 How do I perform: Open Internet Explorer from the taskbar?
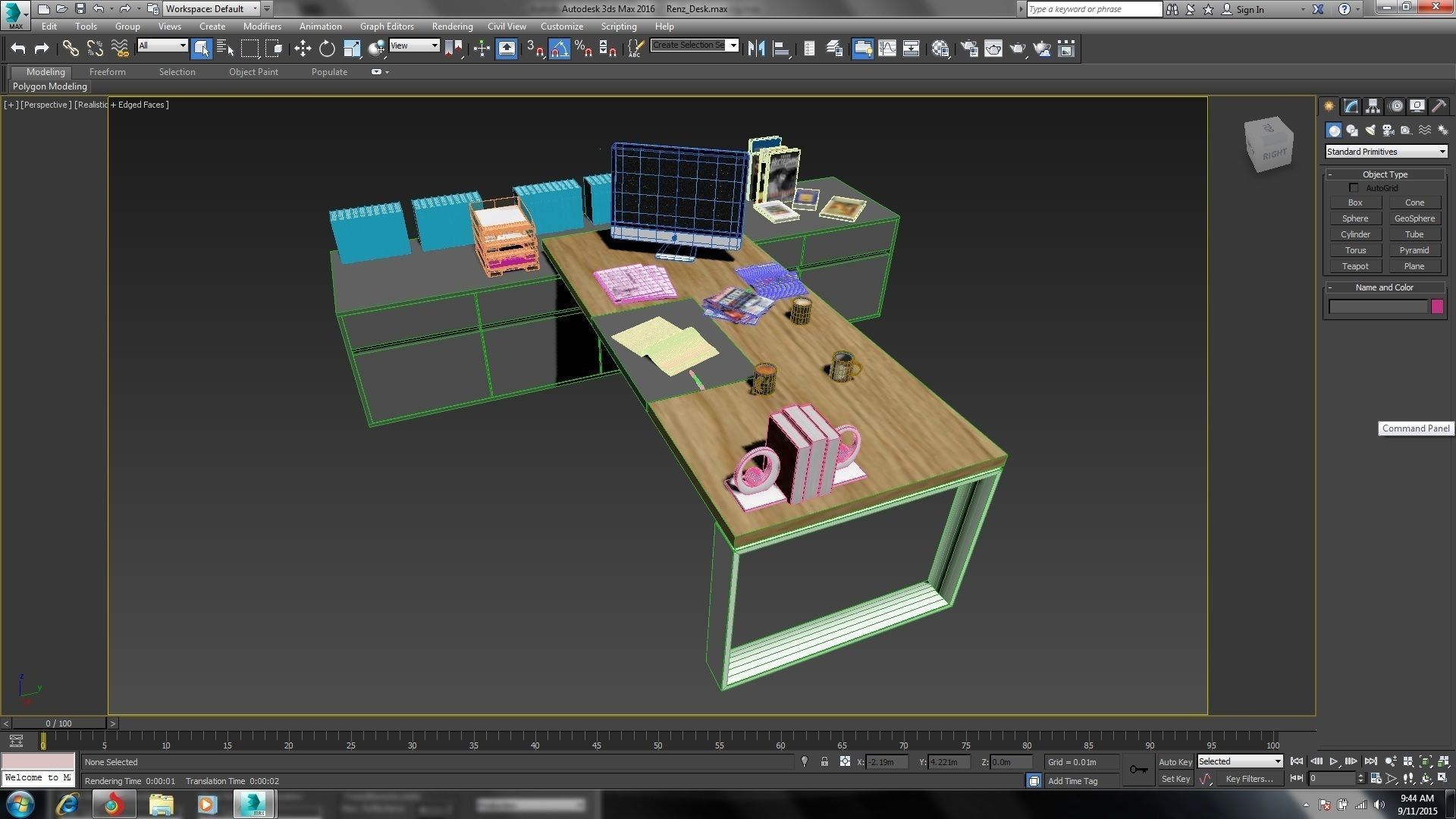tap(67, 804)
